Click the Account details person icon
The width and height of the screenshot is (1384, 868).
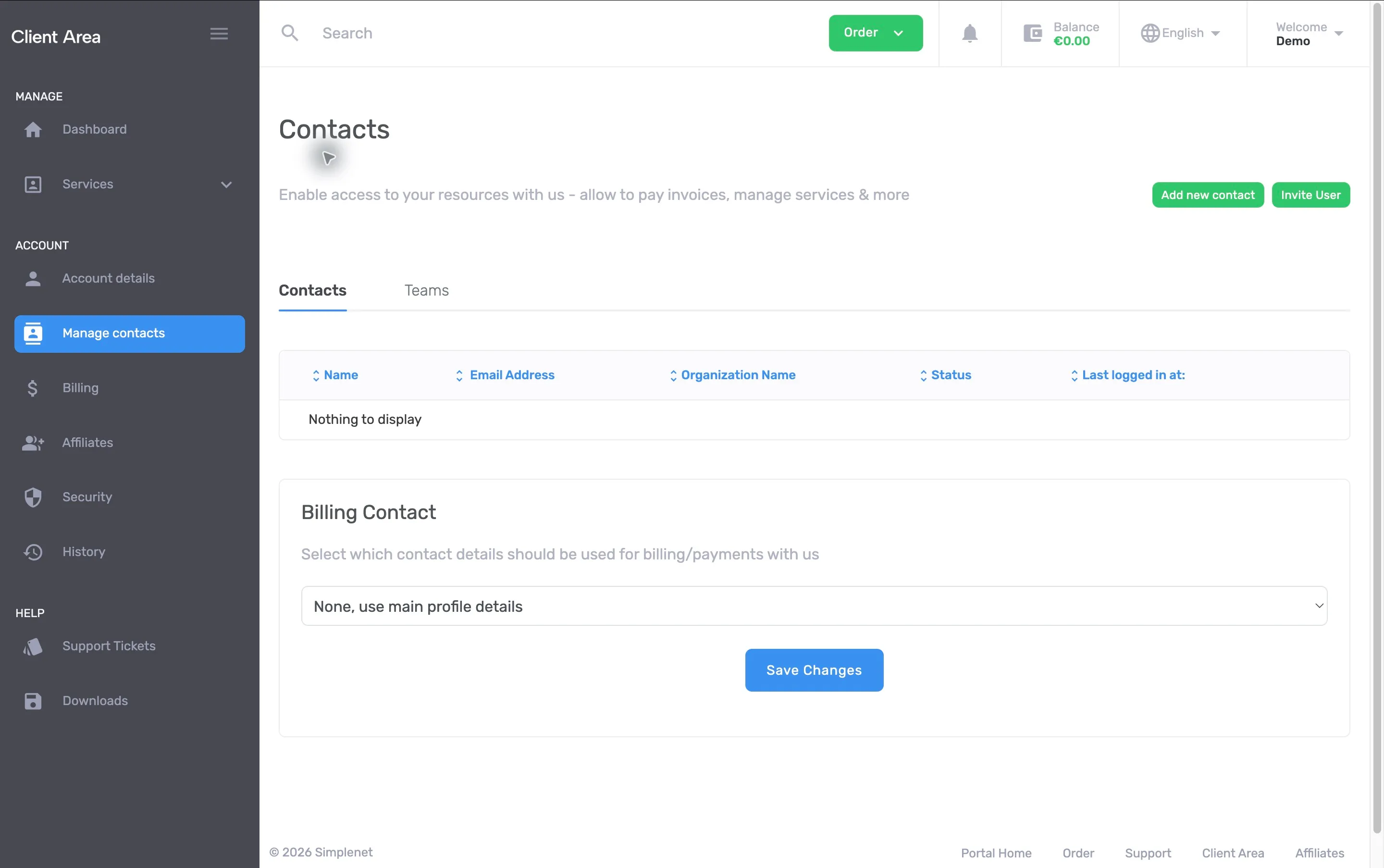click(x=33, y=278)
